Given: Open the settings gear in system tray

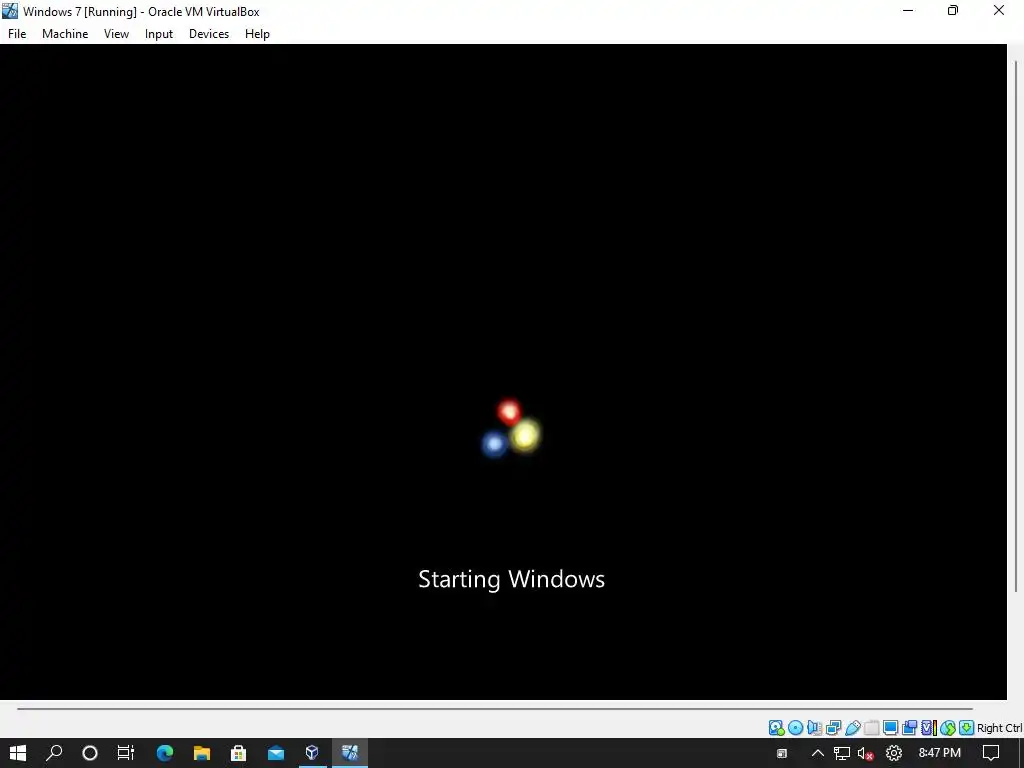Looking at the screenshot, I should coord(893,753).
